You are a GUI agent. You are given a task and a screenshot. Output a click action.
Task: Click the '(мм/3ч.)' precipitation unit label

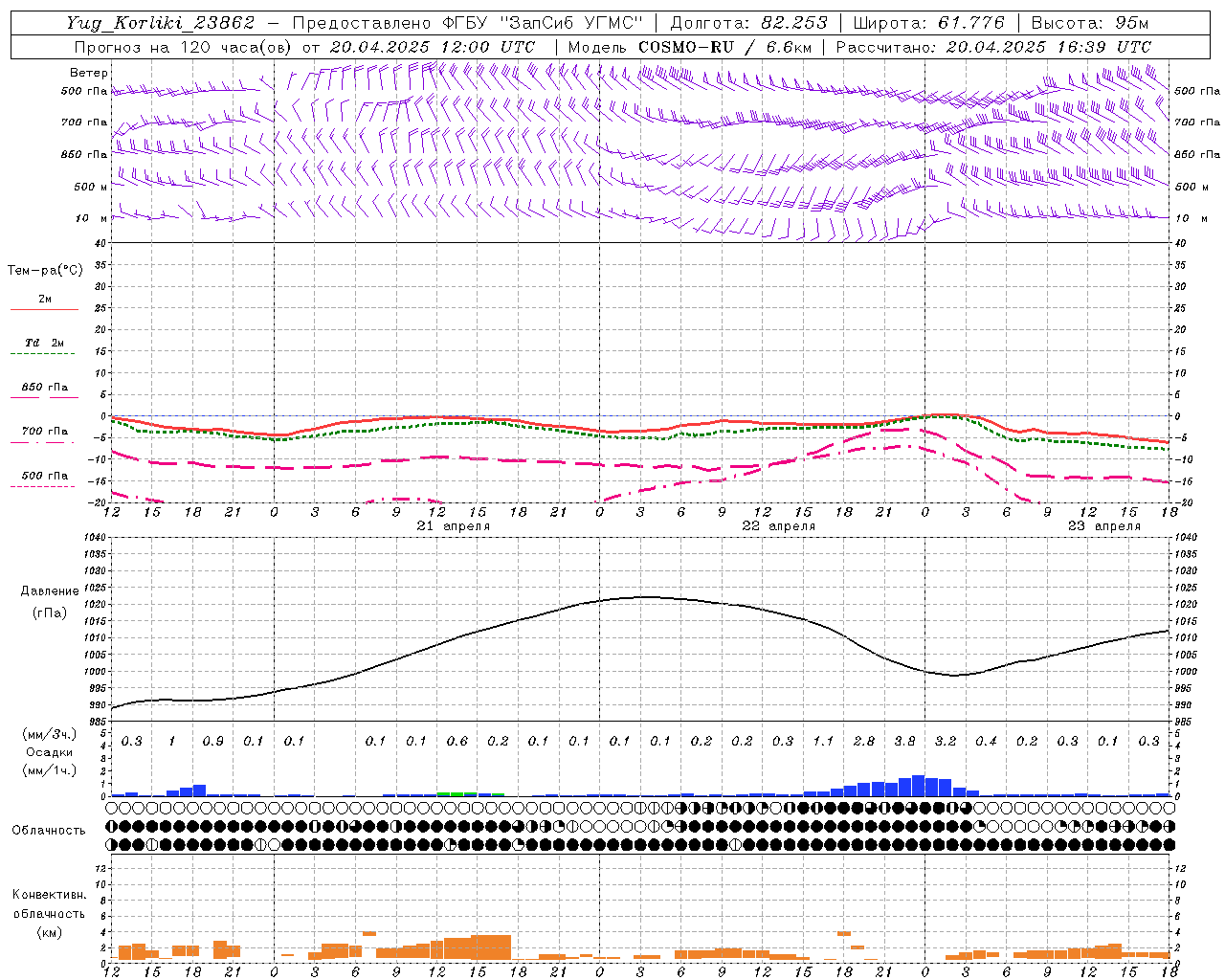point(49,734)
